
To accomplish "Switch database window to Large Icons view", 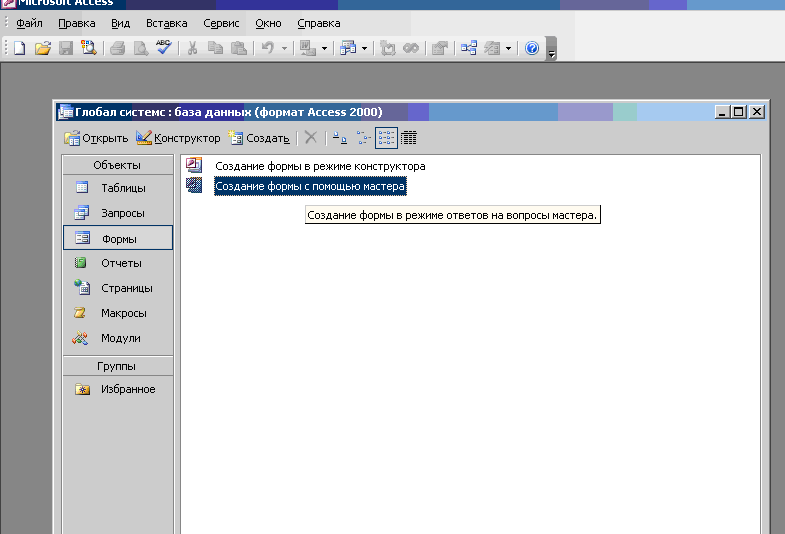I will [340, 138].
